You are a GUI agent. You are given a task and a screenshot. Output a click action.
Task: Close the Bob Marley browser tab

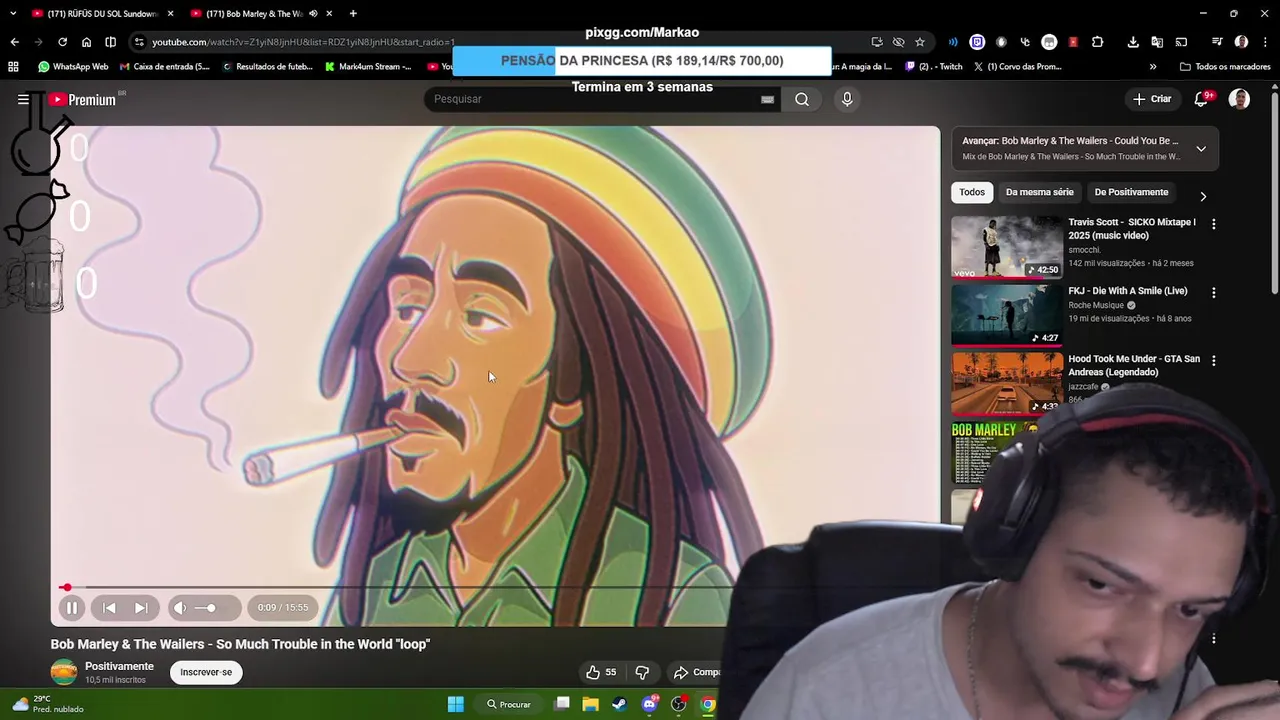pos(329,13)
